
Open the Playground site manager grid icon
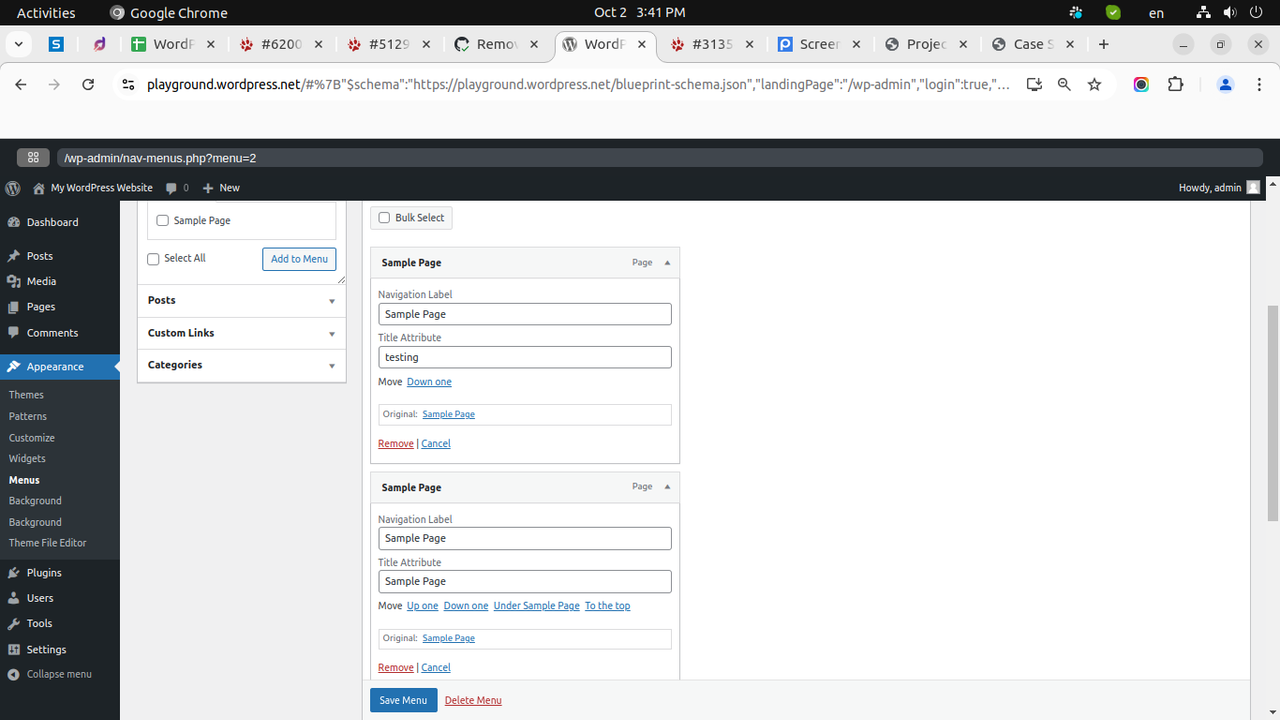(33, 158)
